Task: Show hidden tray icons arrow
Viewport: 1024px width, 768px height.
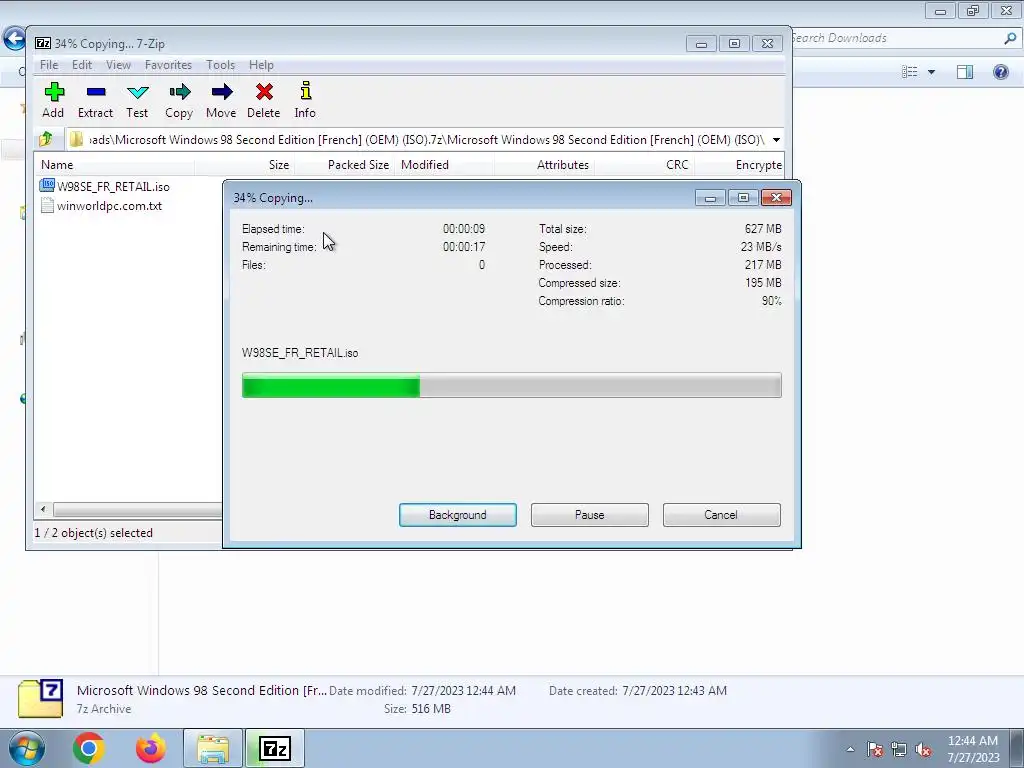Action: 850,749
